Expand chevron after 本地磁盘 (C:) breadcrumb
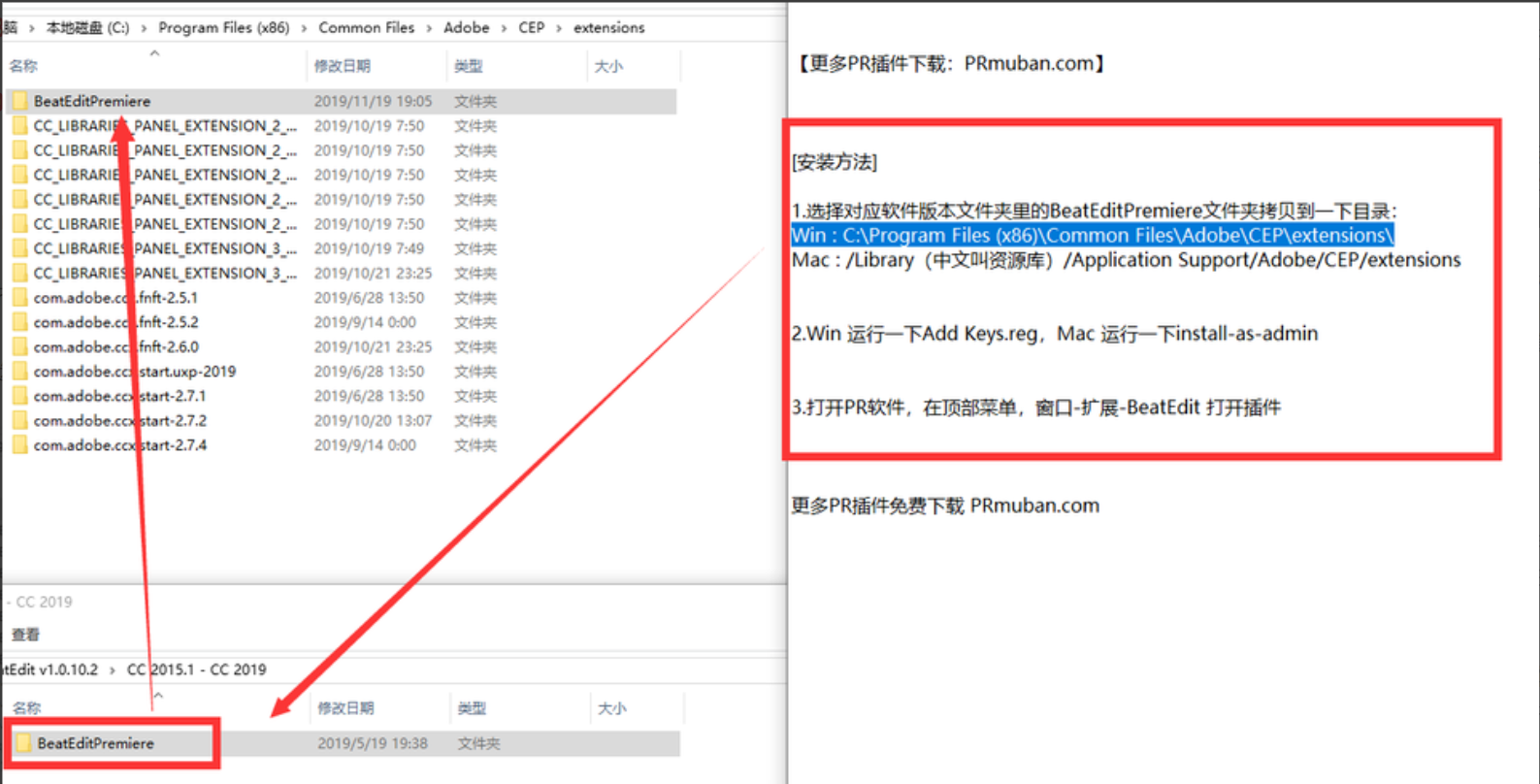This screenshot has width=1540, height=784. [x=144, y=28]
